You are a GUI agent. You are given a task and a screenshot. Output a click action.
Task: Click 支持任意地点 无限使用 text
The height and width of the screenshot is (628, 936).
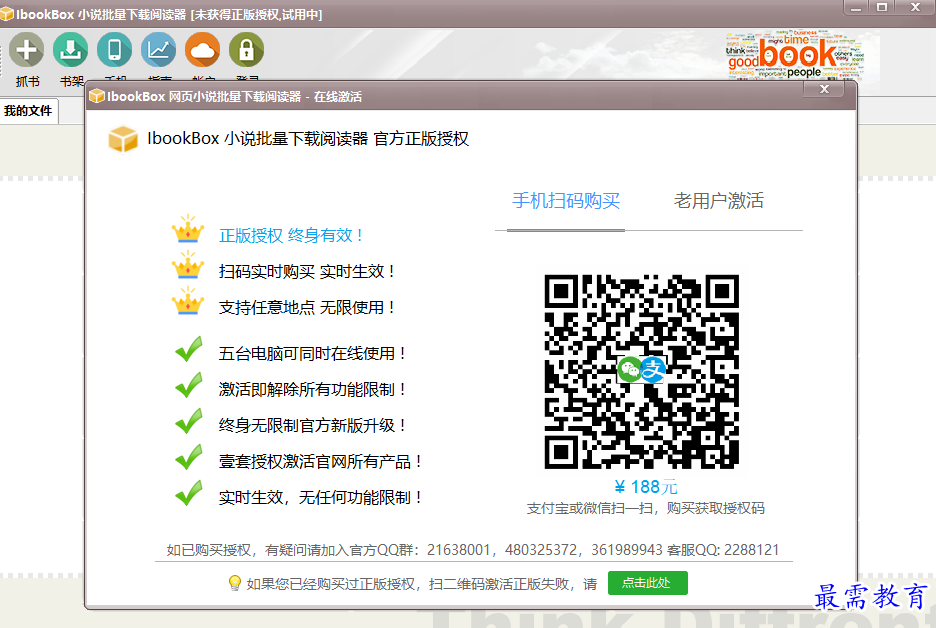[x=307, y=307]
